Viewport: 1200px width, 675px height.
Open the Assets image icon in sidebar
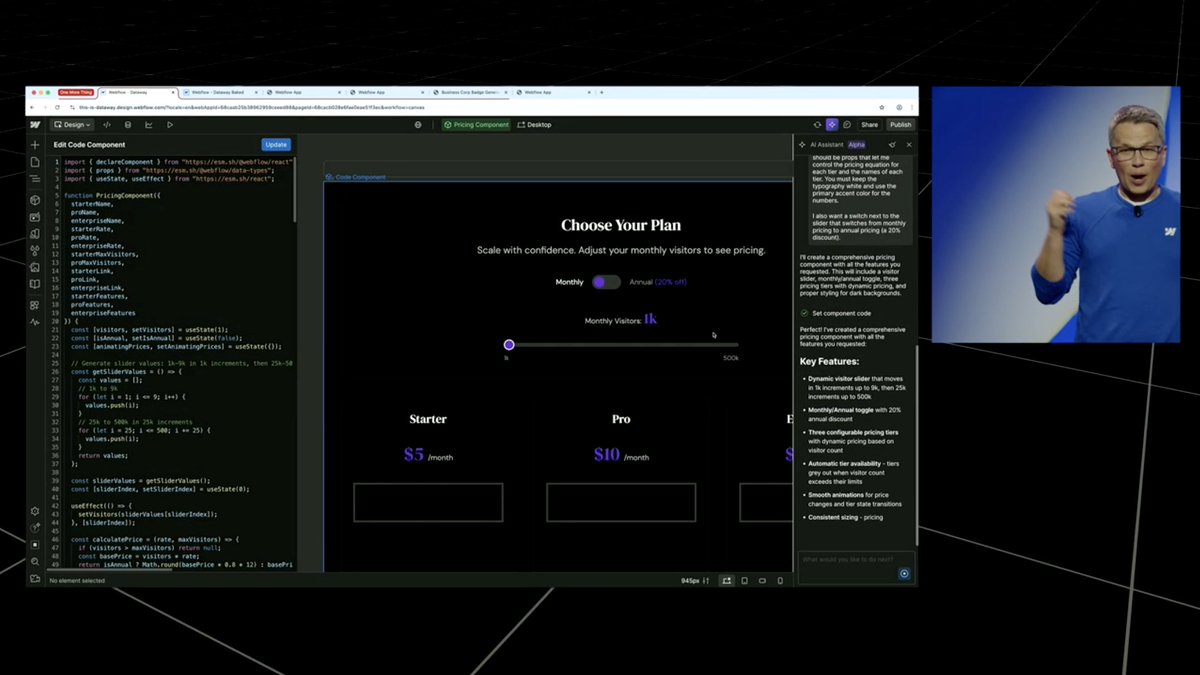pos(35,267)
